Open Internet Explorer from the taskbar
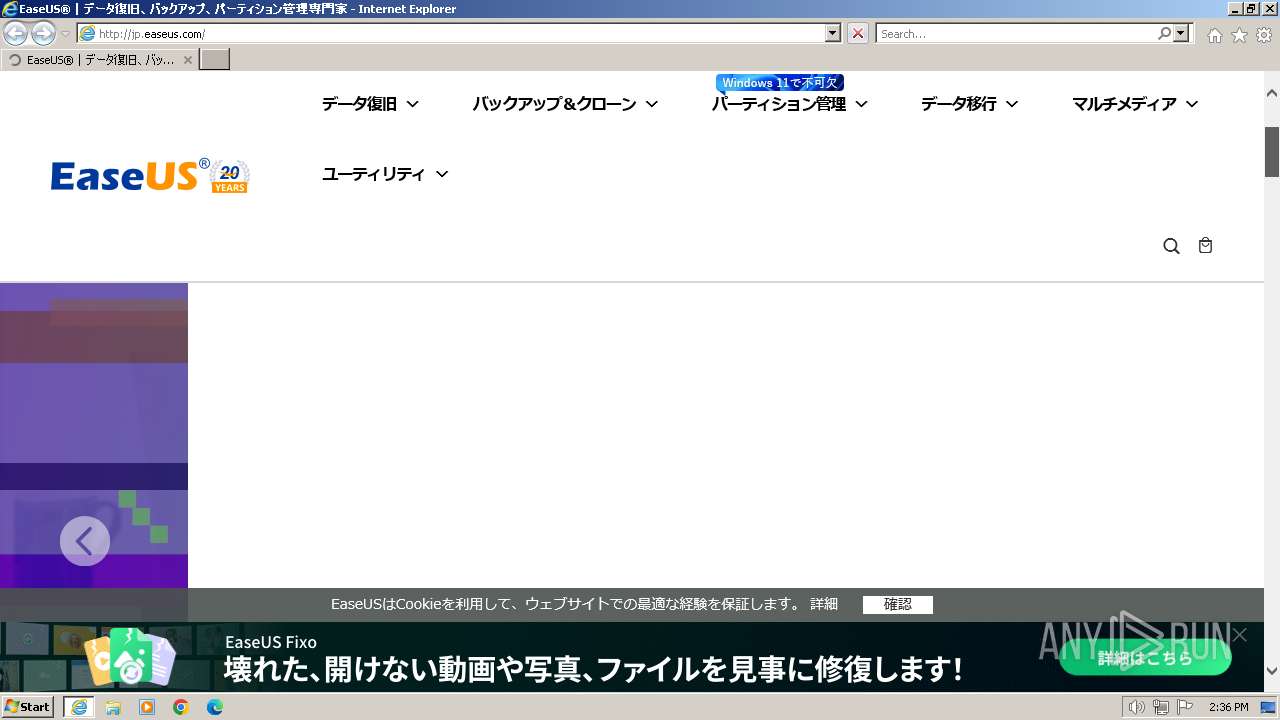1280x720 pixels. click(x=79, y=707)
